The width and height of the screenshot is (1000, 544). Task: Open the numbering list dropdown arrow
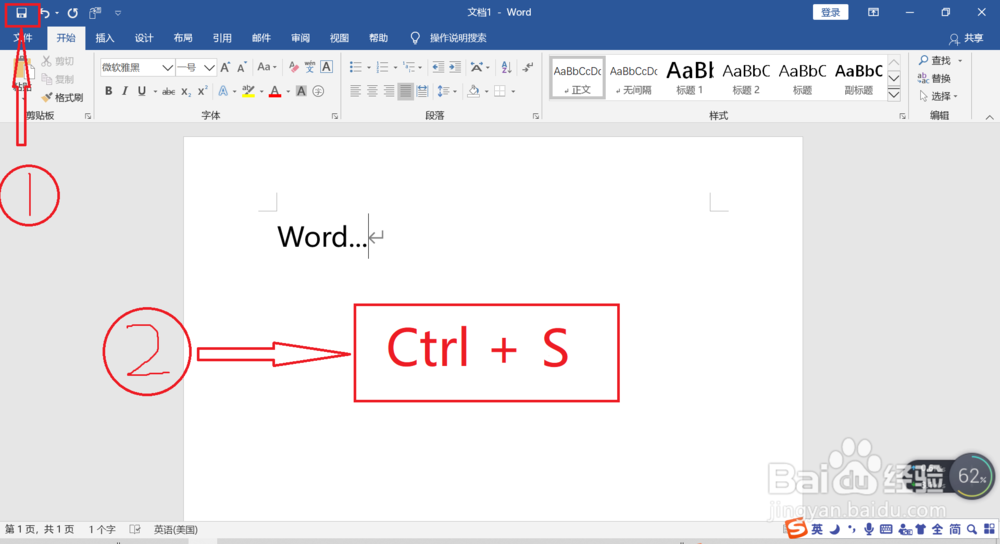(x=395, y=68)
